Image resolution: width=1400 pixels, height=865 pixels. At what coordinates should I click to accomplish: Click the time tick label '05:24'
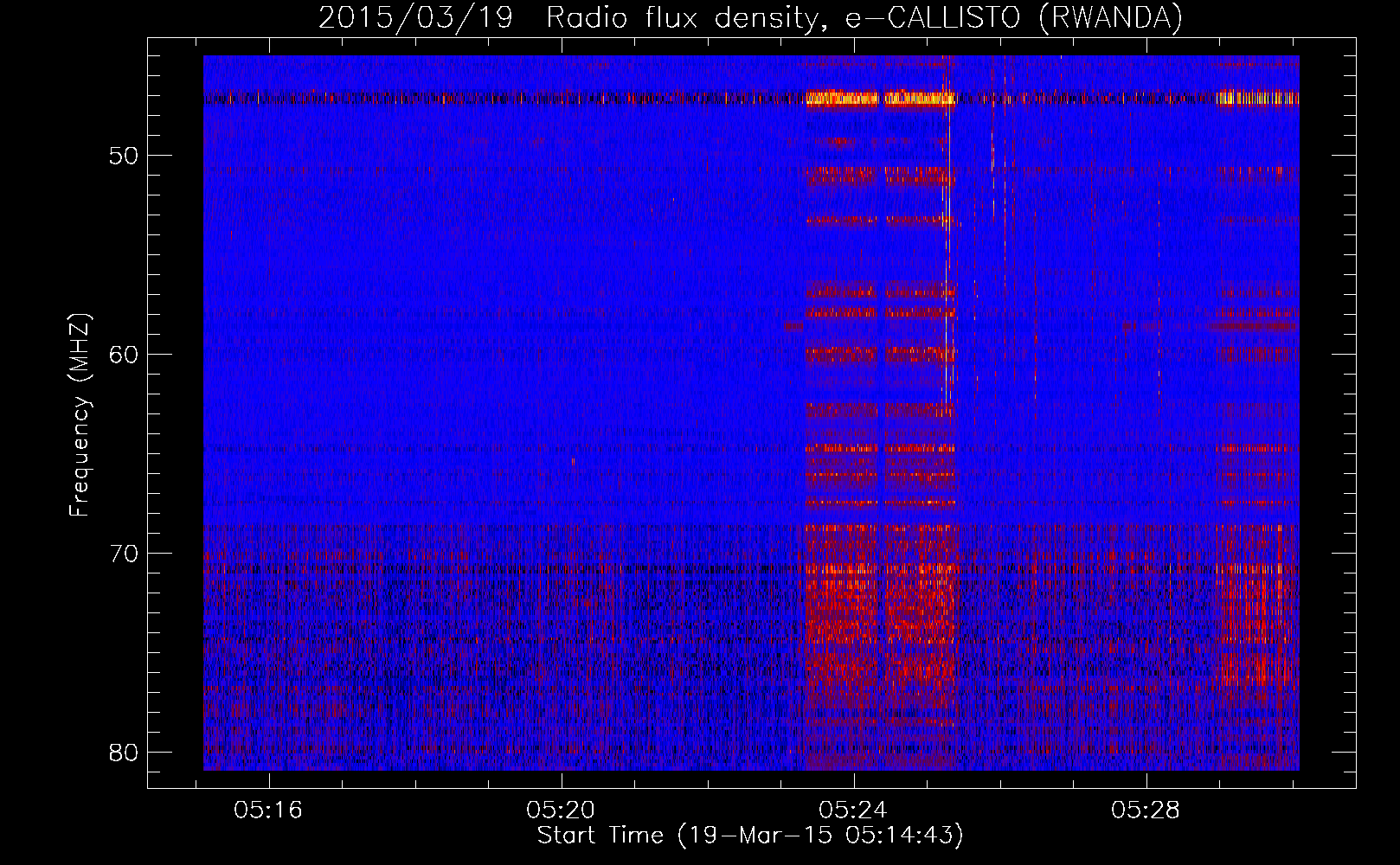click(853, 810)
